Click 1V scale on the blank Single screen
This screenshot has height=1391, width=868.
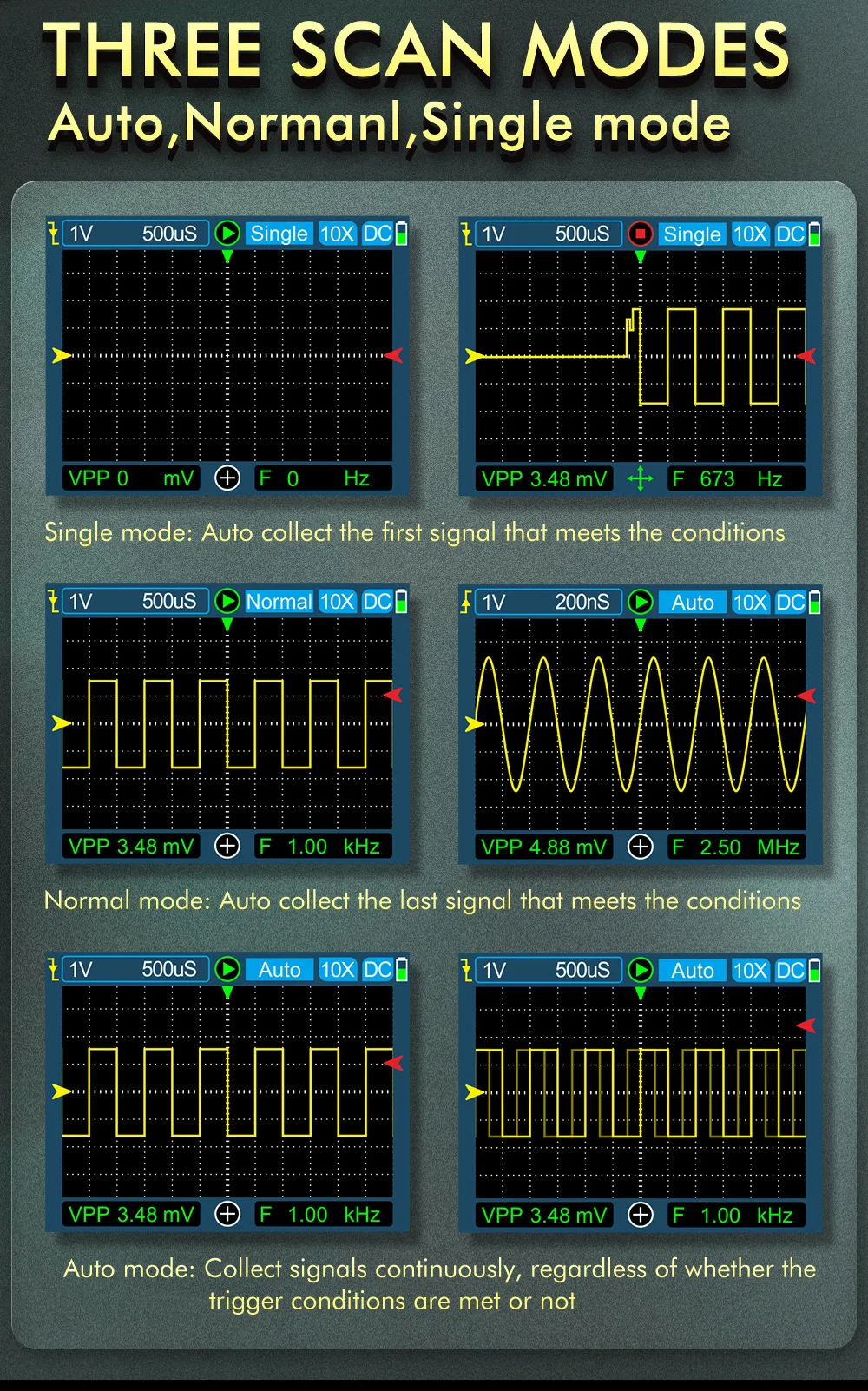click(81, 233)
